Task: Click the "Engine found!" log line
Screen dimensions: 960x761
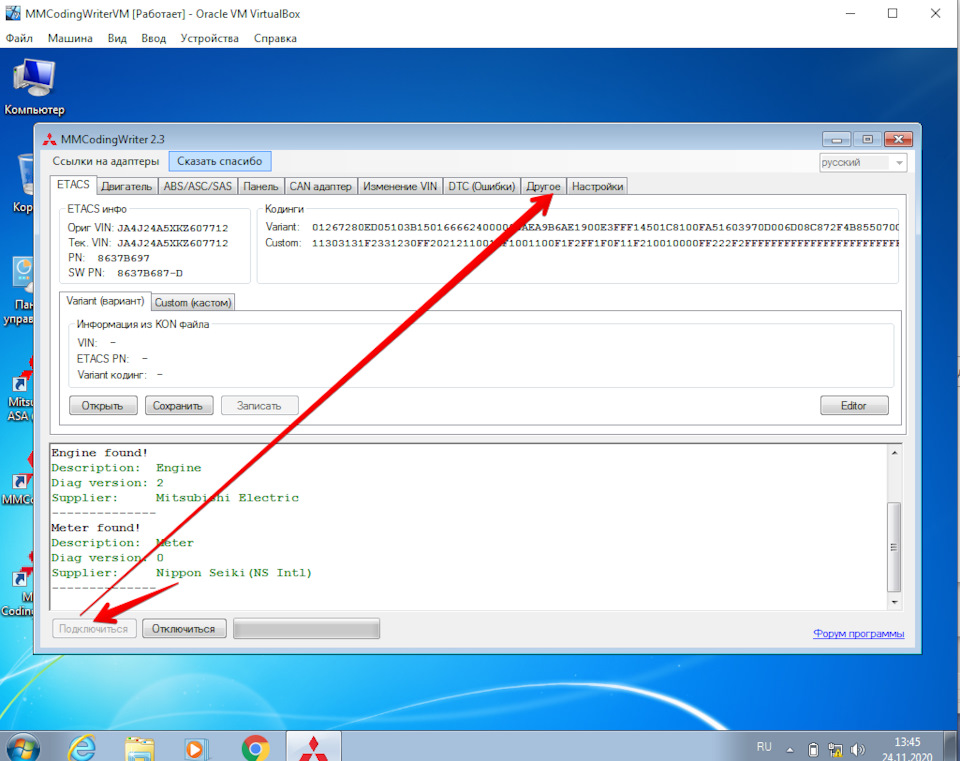Action: pyautogui.click(x=100, y=452)
